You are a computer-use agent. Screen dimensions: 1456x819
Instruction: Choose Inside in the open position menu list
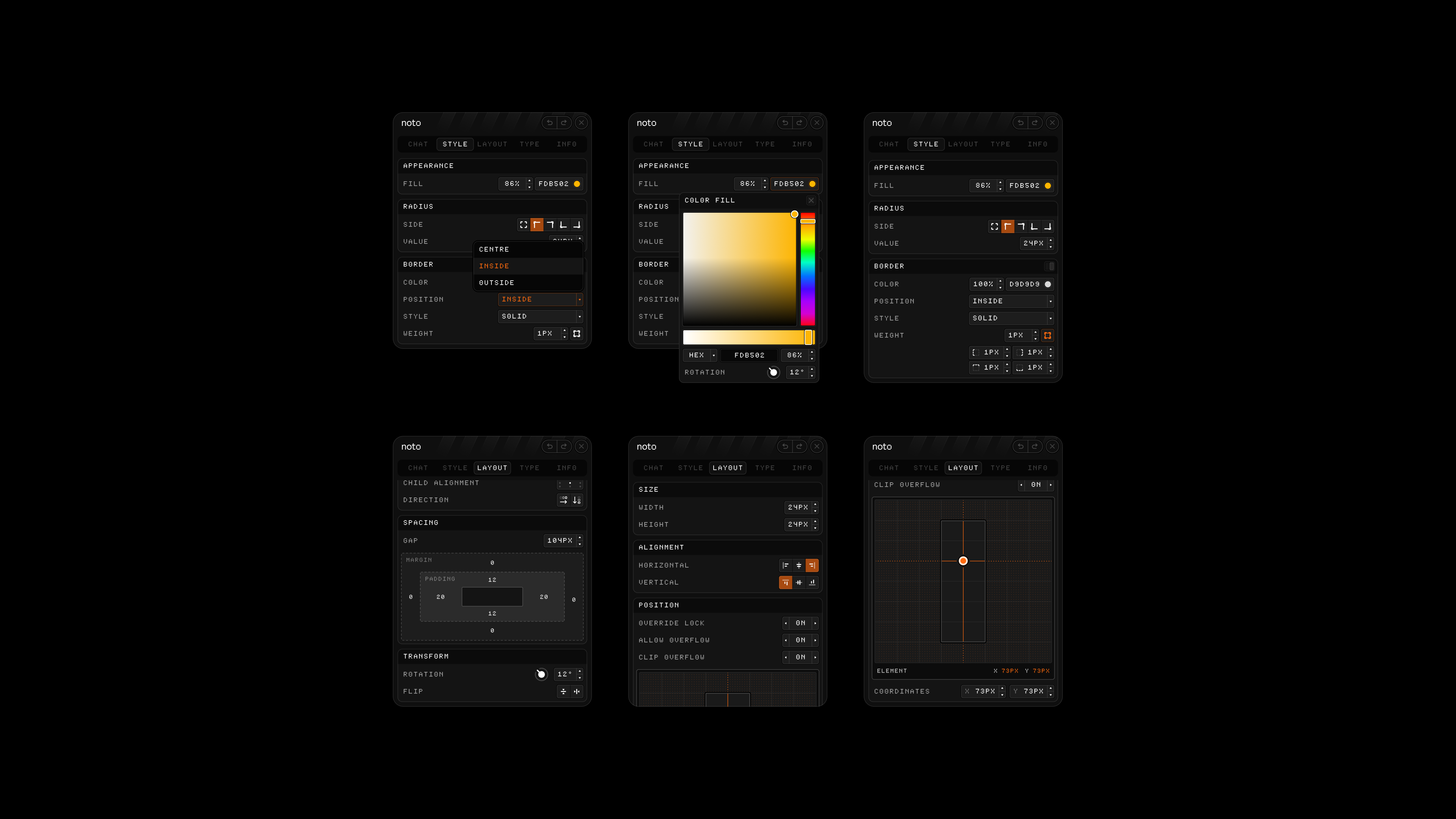528,266
